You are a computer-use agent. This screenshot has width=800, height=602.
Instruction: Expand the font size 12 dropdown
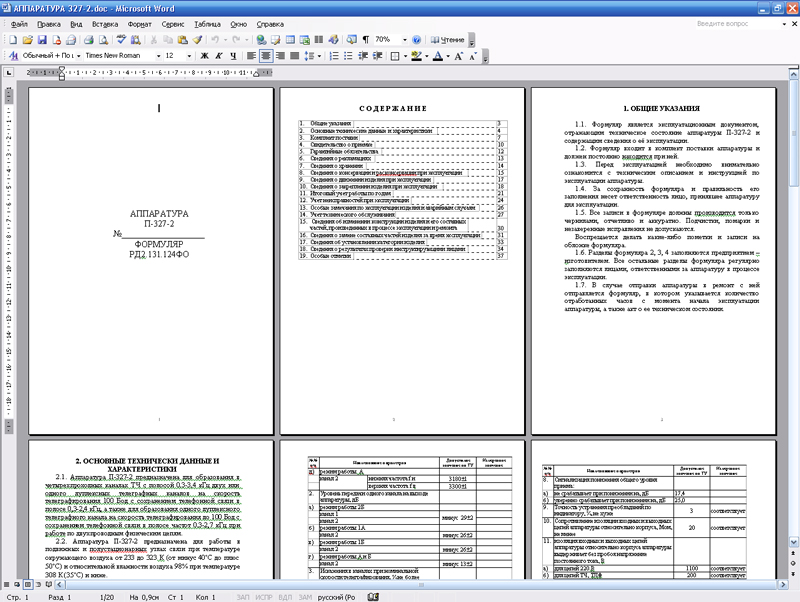[x=190, y=56]
